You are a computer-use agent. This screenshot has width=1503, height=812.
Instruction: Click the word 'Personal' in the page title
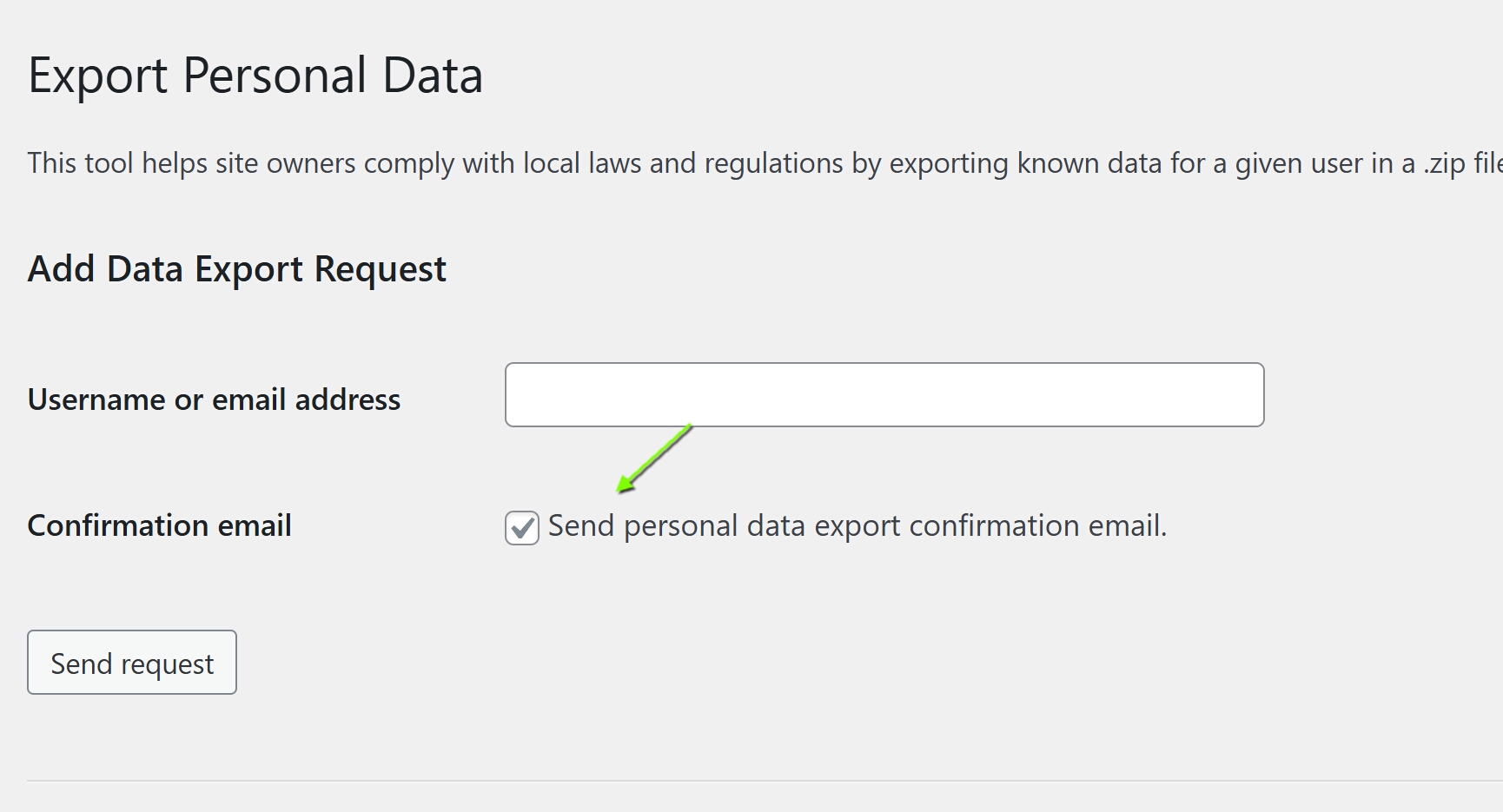coord(275,76)
